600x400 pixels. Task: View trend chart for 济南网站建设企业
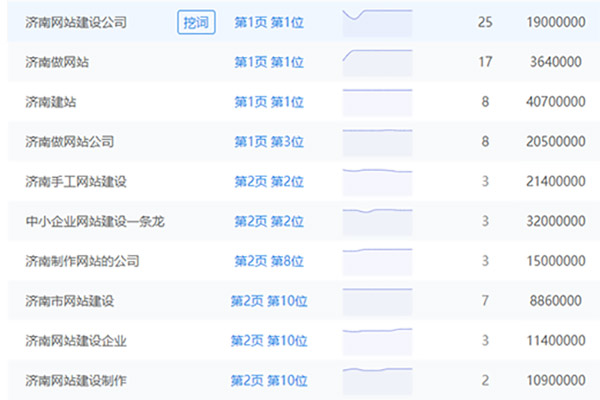pos(377,341)
